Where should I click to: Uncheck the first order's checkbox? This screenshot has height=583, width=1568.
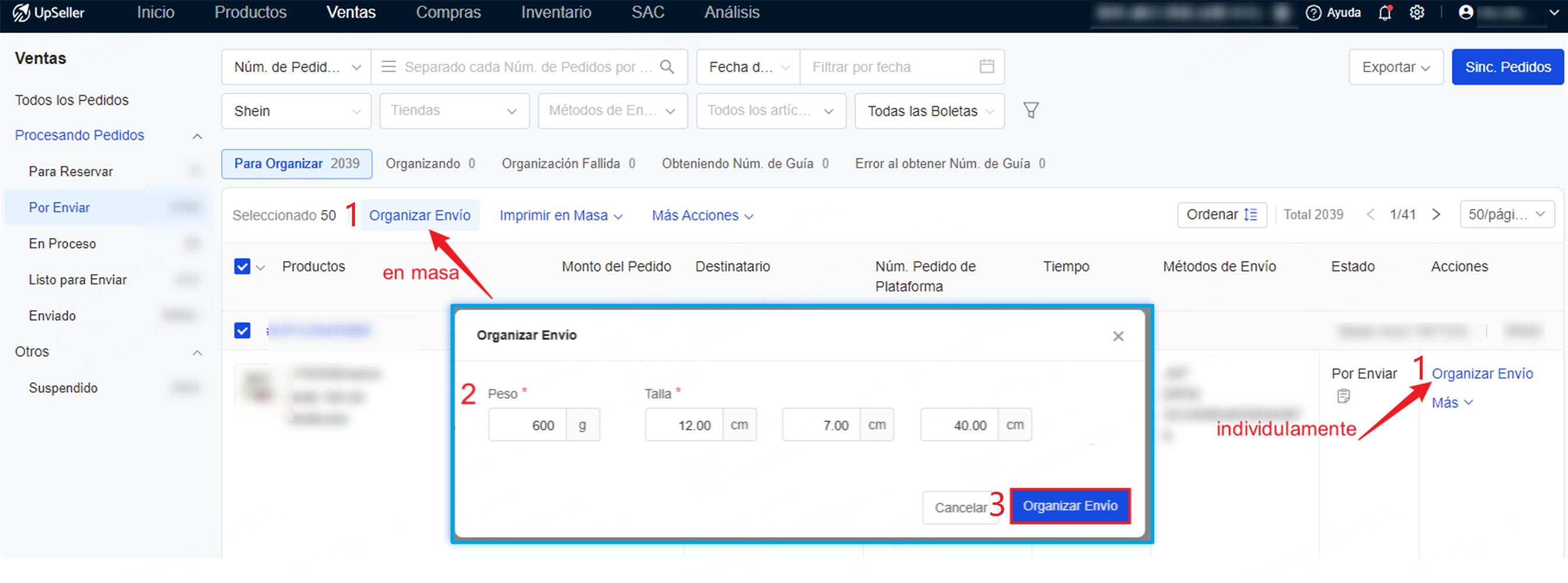tap(242, 331)
